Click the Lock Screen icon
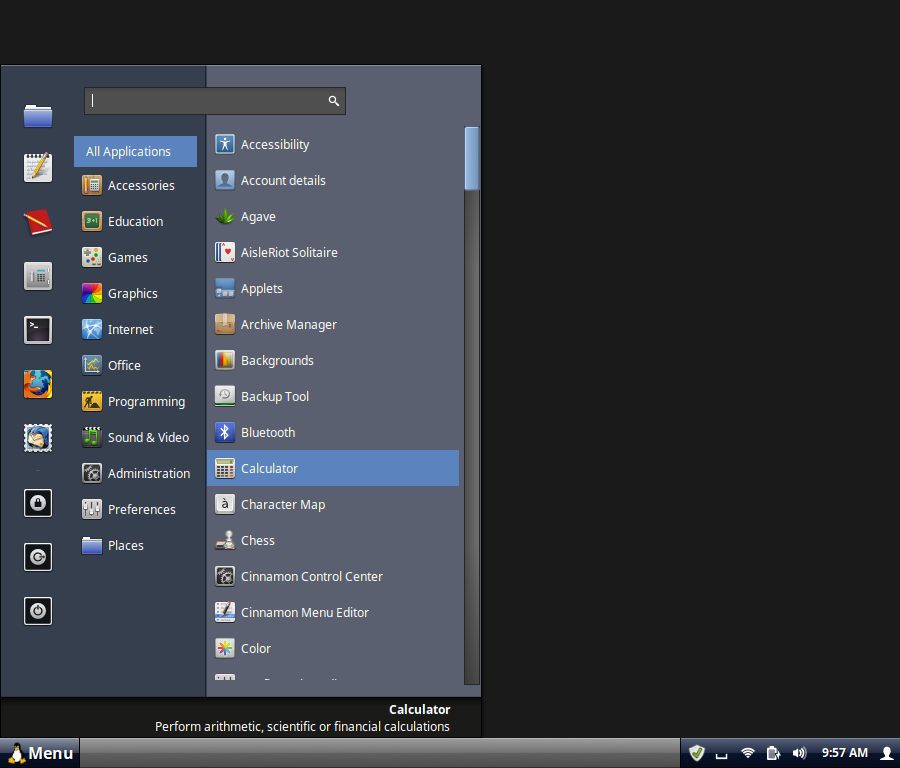Viewport: 900px width, 768px height. click(38, 503)
